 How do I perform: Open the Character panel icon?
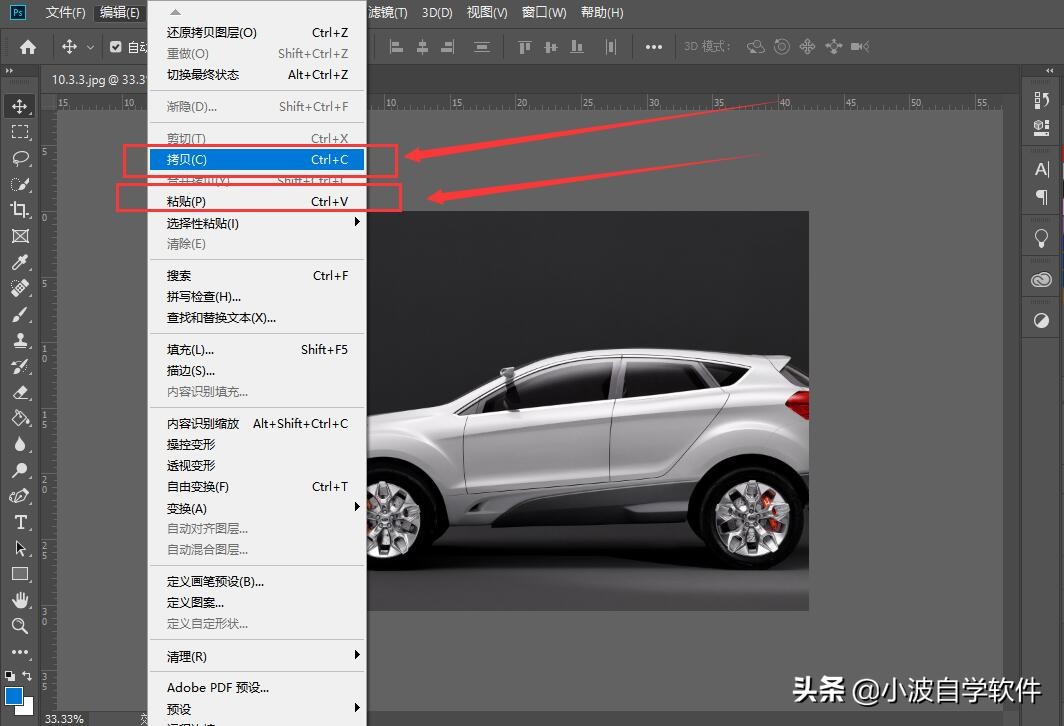click(1041, 169)
